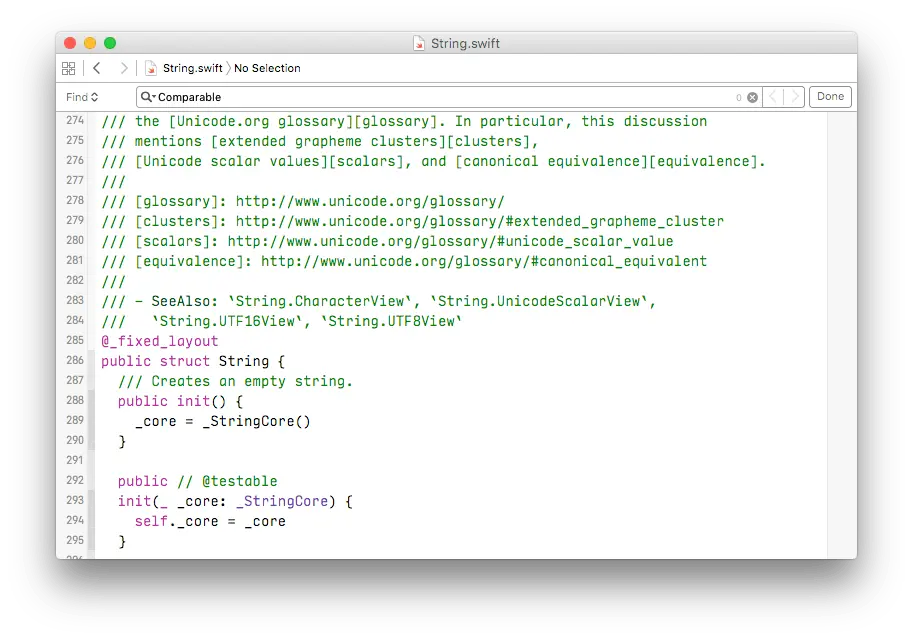Viewport: 913px width, 639px height.
Task: Click the extended_grapheme_cluster URL on line 279
Action: pos(480,221)
